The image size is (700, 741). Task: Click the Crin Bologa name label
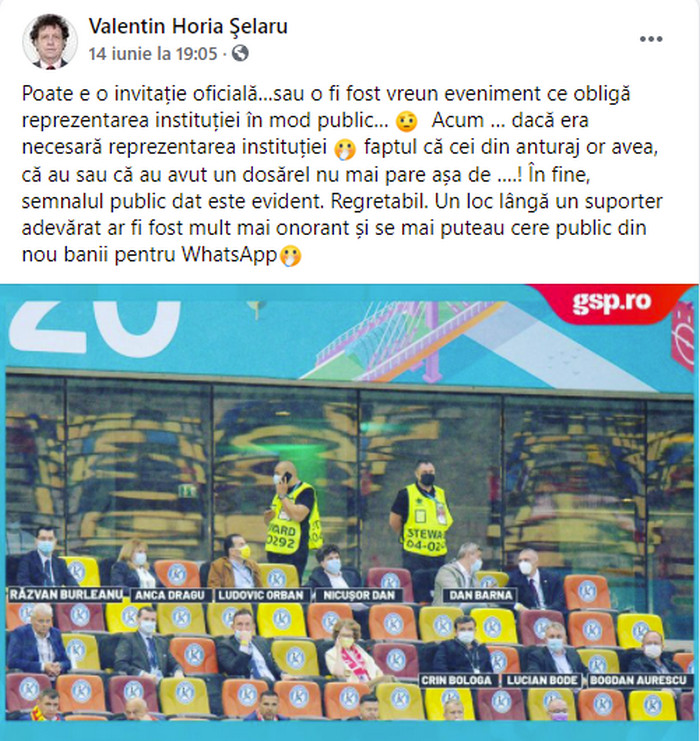(457, 680)
